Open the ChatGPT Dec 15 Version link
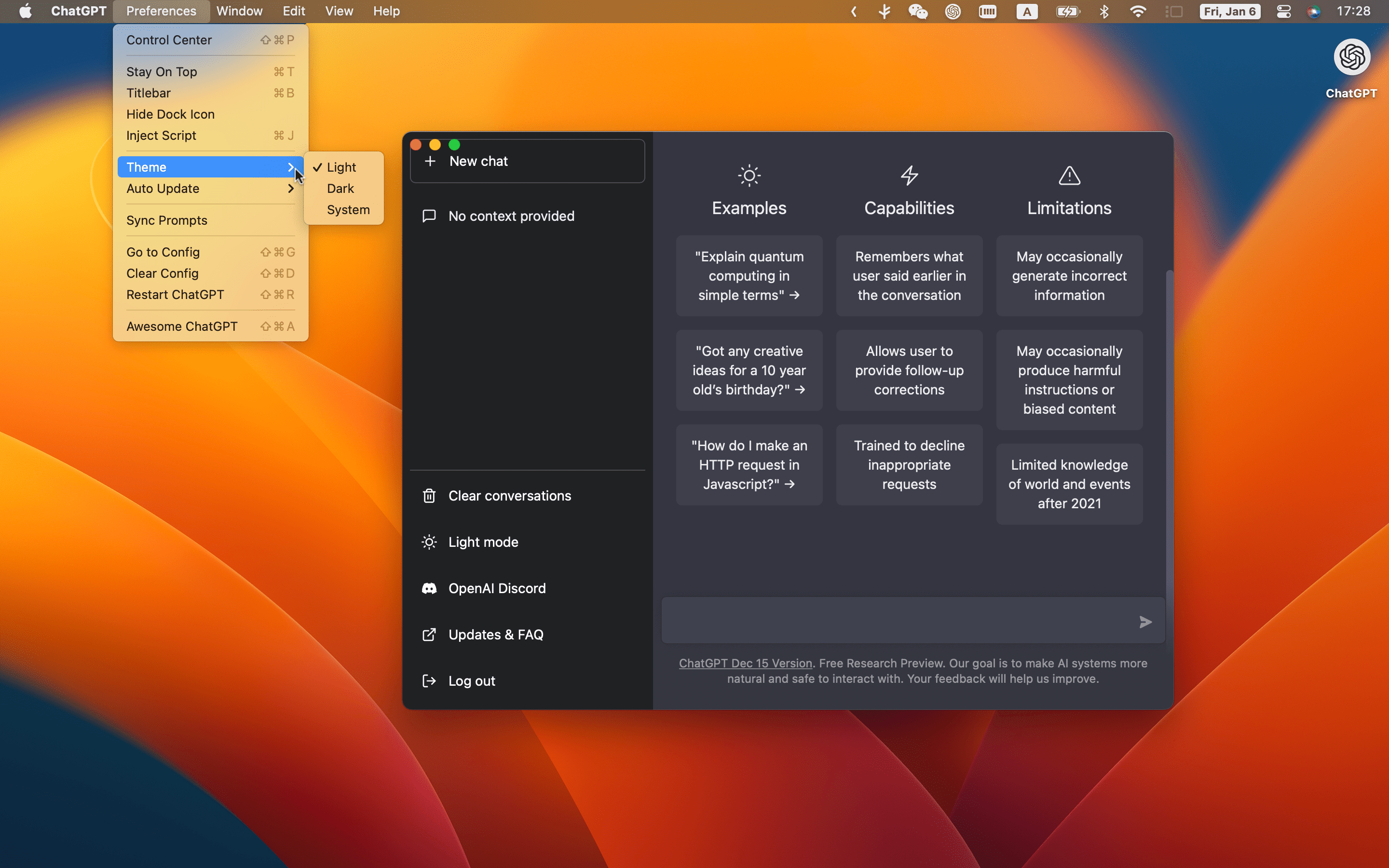This screenshot has width=1389, height=868. tap(745, 663)
